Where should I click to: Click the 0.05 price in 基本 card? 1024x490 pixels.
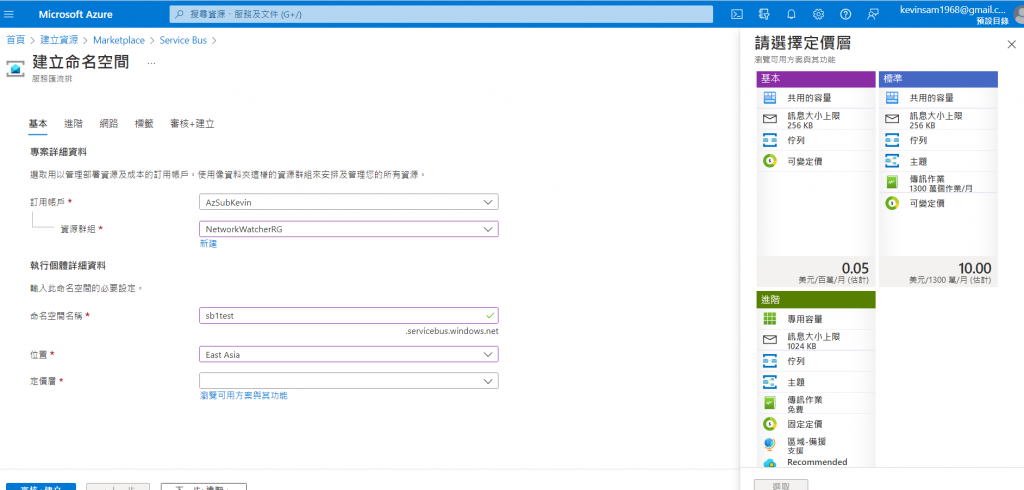[x=855, y=268]
